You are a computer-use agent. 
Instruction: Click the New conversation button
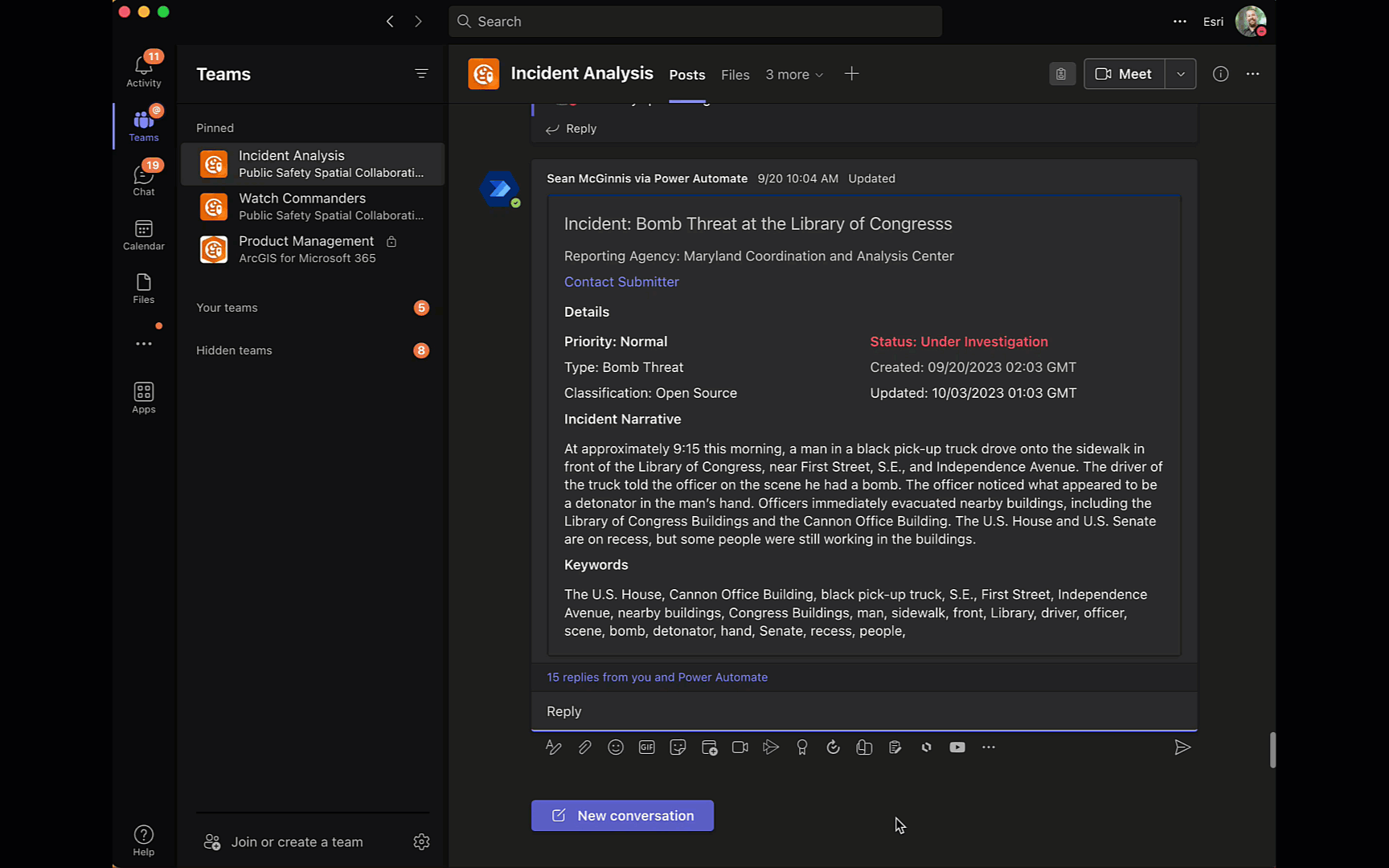tap(622, 816)
